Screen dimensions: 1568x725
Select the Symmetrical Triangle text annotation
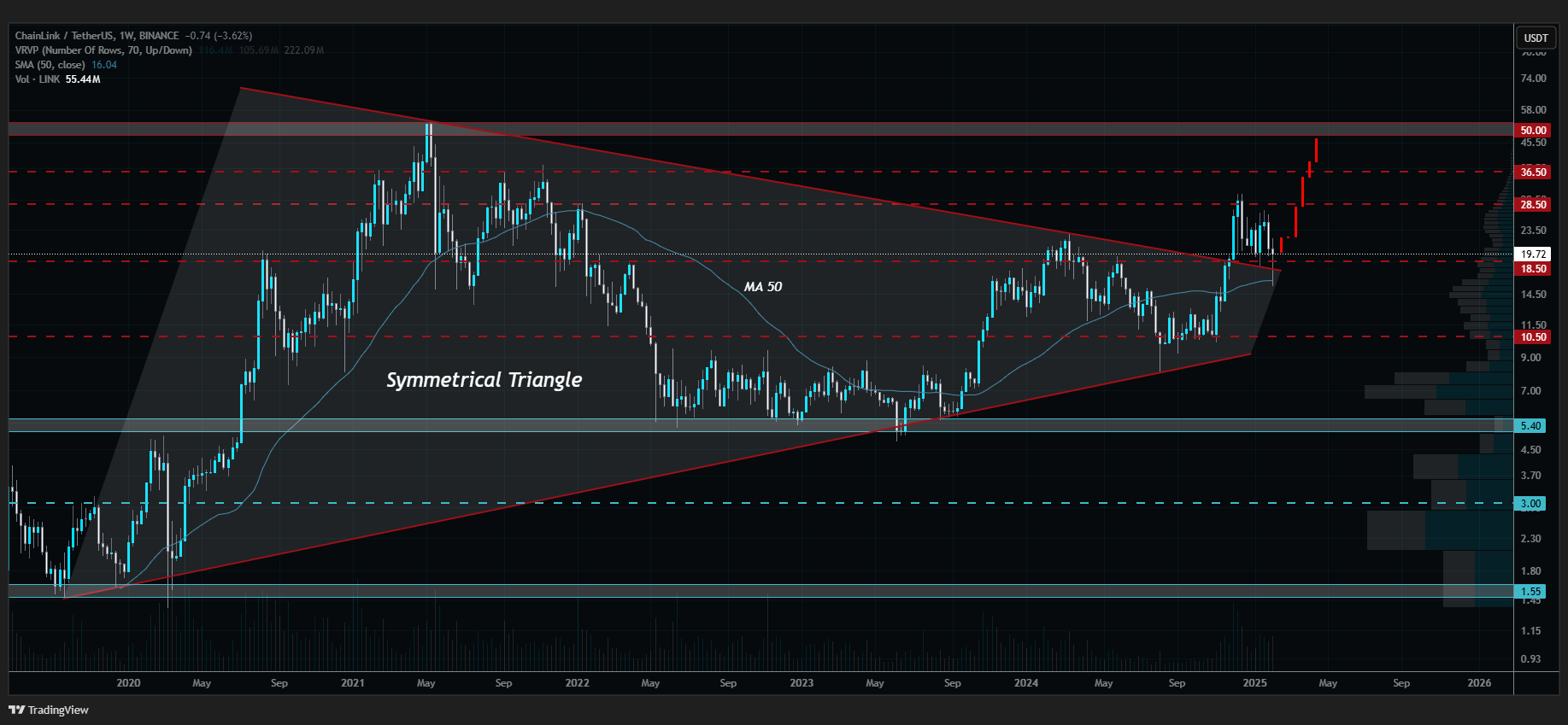point(484,380)
